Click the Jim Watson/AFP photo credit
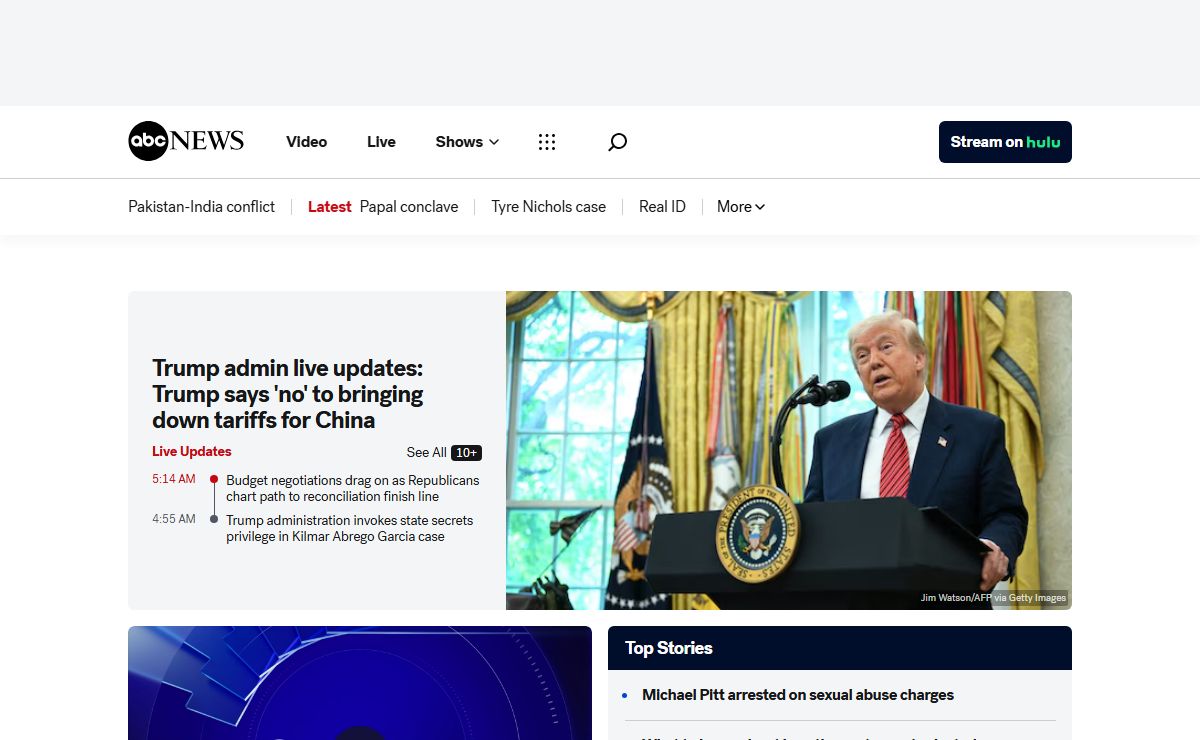 pos(993,598)
